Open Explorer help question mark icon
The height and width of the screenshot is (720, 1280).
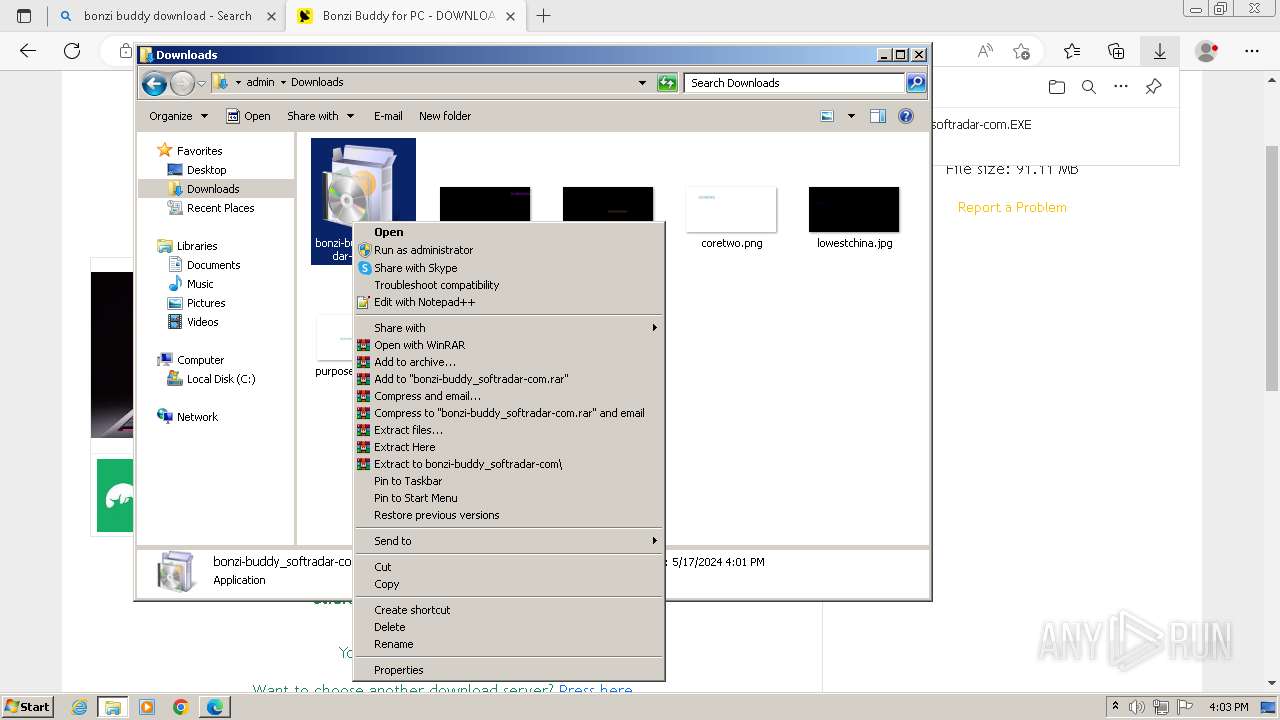pos(906,116)
